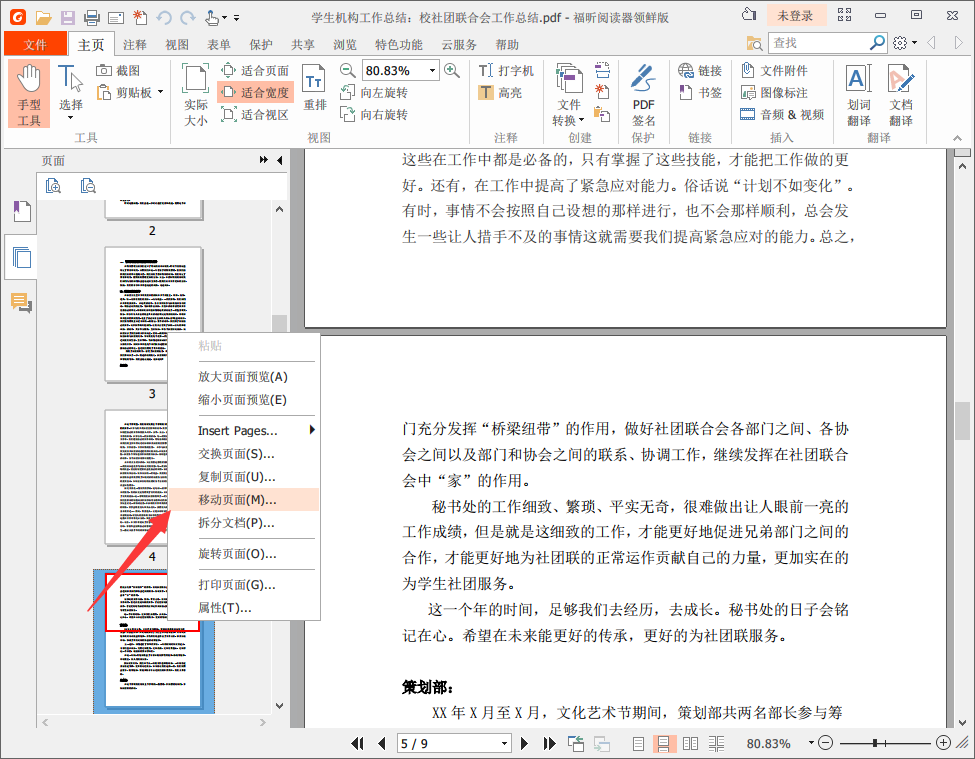Click the 实际大小 actual size icon
This screenshot has height=759, width=975.
[196, 94]
